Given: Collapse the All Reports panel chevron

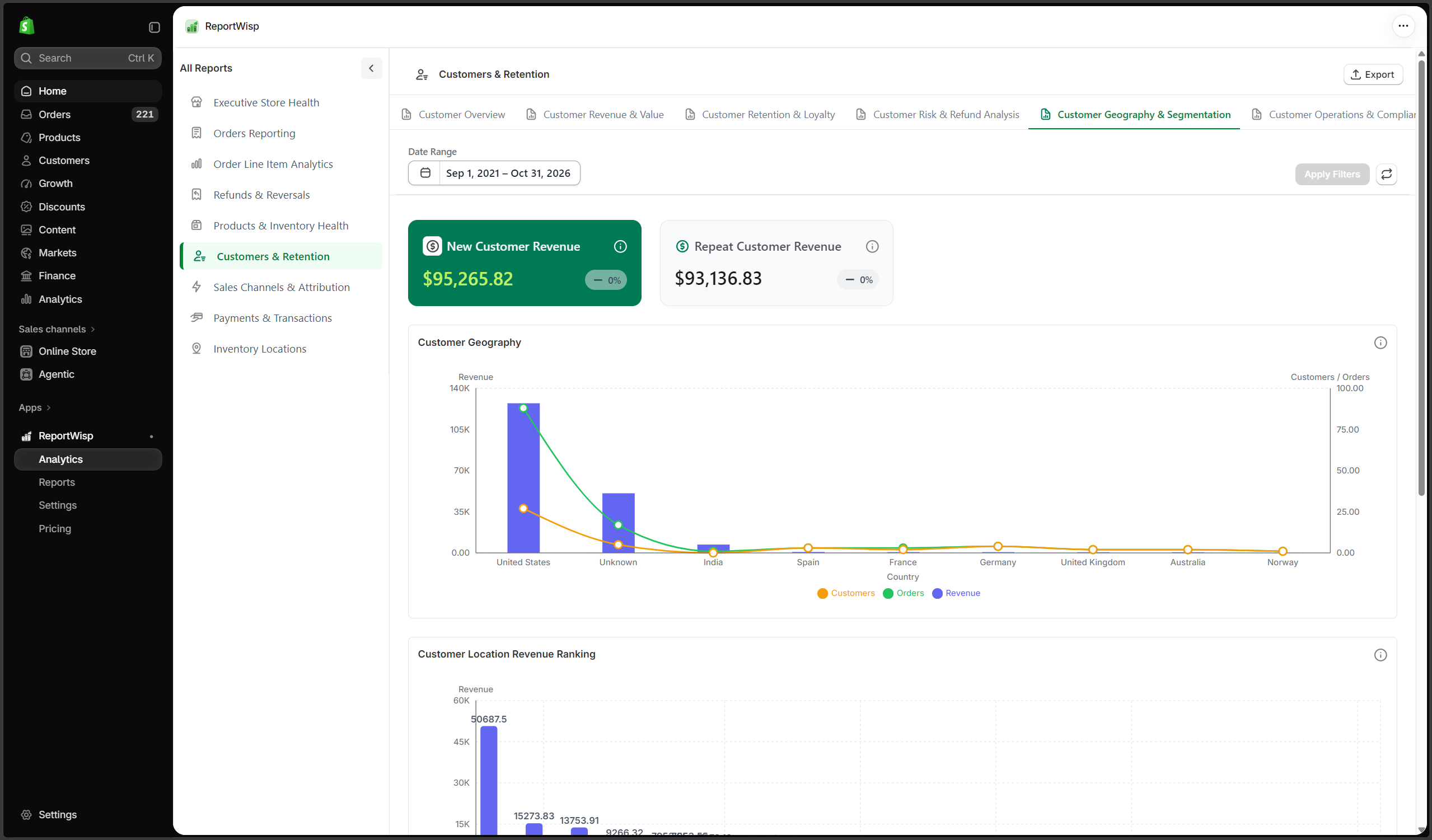Looking at the screenshot, I should click(371, 68).
